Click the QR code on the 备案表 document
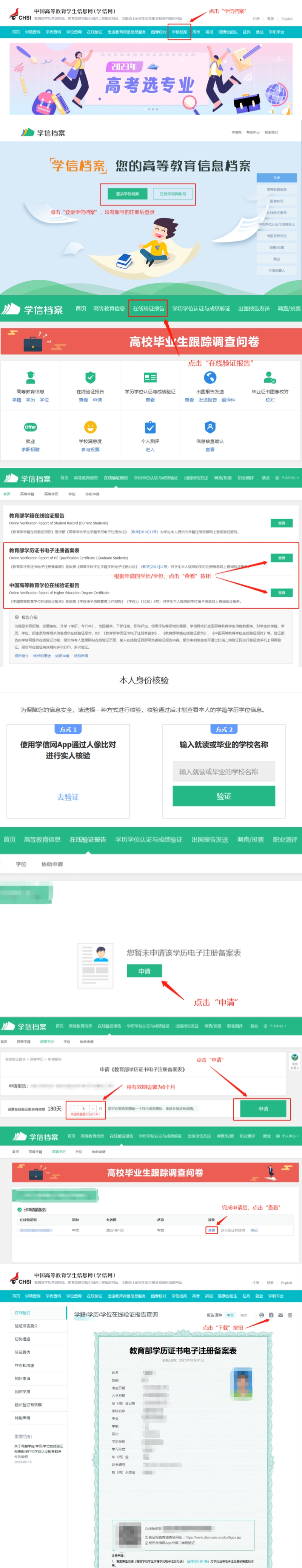302x1568 pixels. [129, 1535]
